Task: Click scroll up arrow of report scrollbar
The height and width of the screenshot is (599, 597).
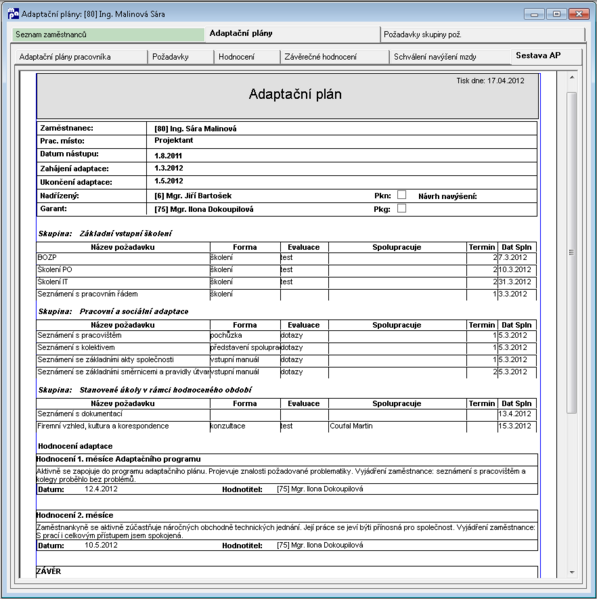Action: 572,78
